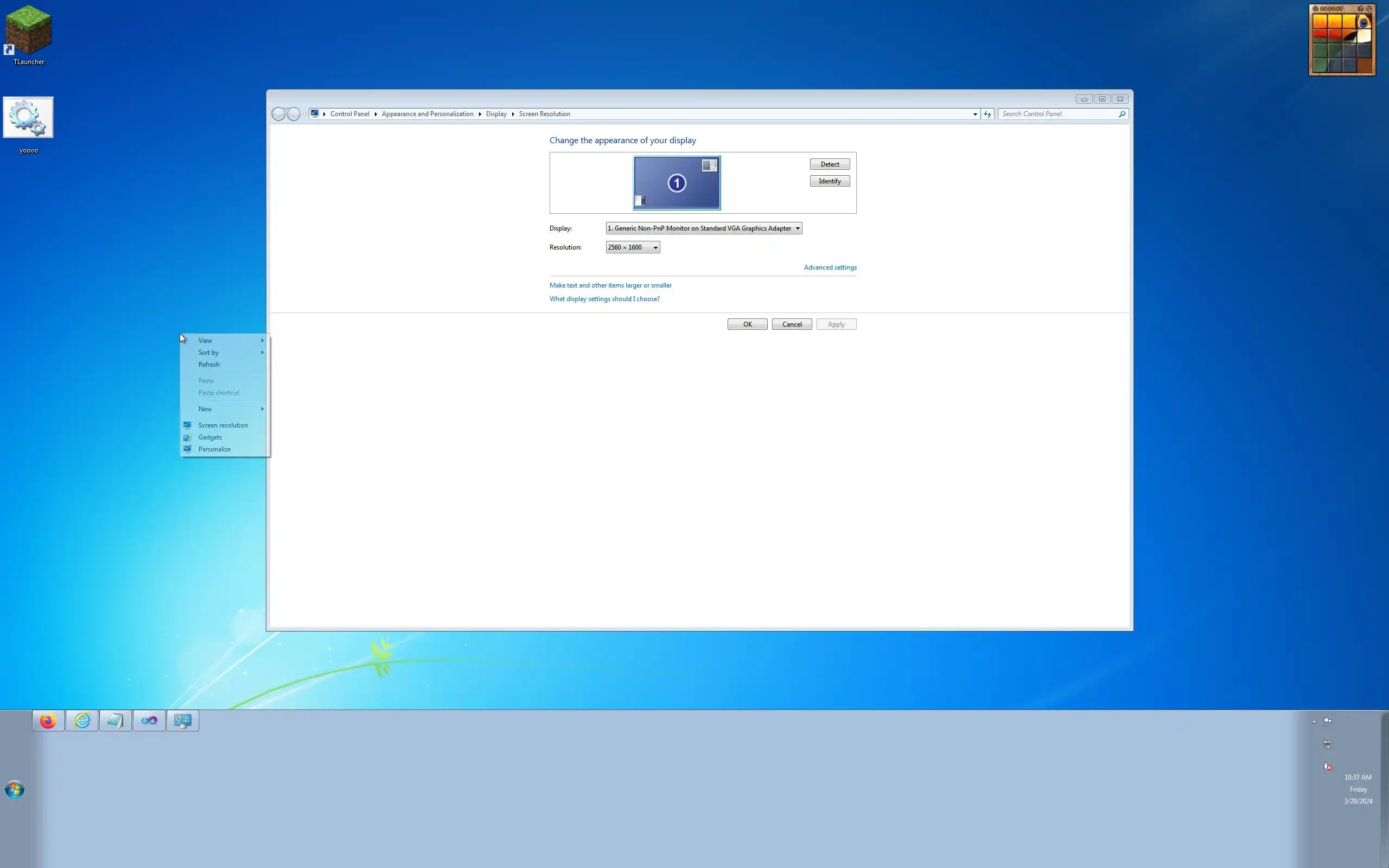Select monitor 1 preview thumbnail

[x=677, y=183]
